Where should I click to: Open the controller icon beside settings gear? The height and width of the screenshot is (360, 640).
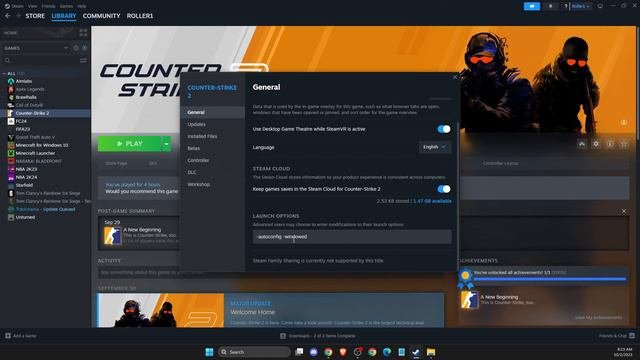click(x=582, y=144)
